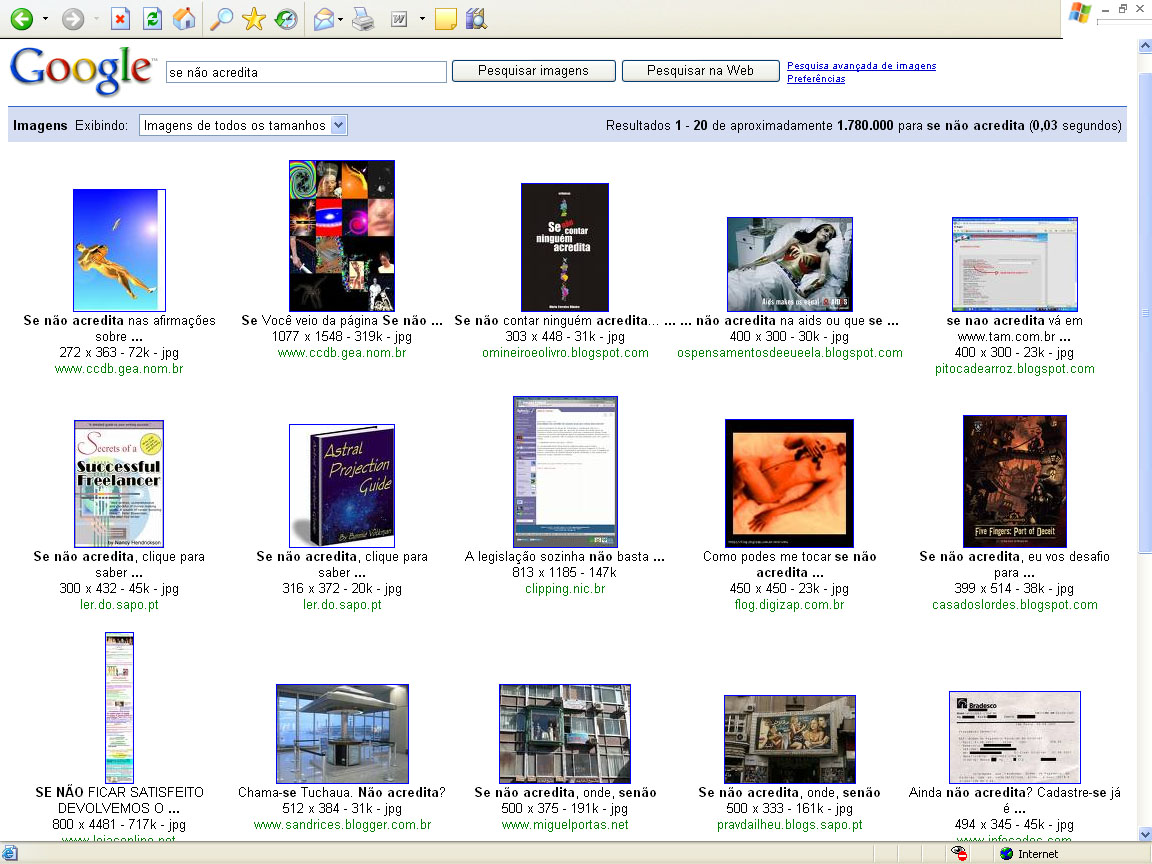The width and height of the screenshot is (1152, 864).
Task: Open Favorites with the star icon
Action: 254,18
